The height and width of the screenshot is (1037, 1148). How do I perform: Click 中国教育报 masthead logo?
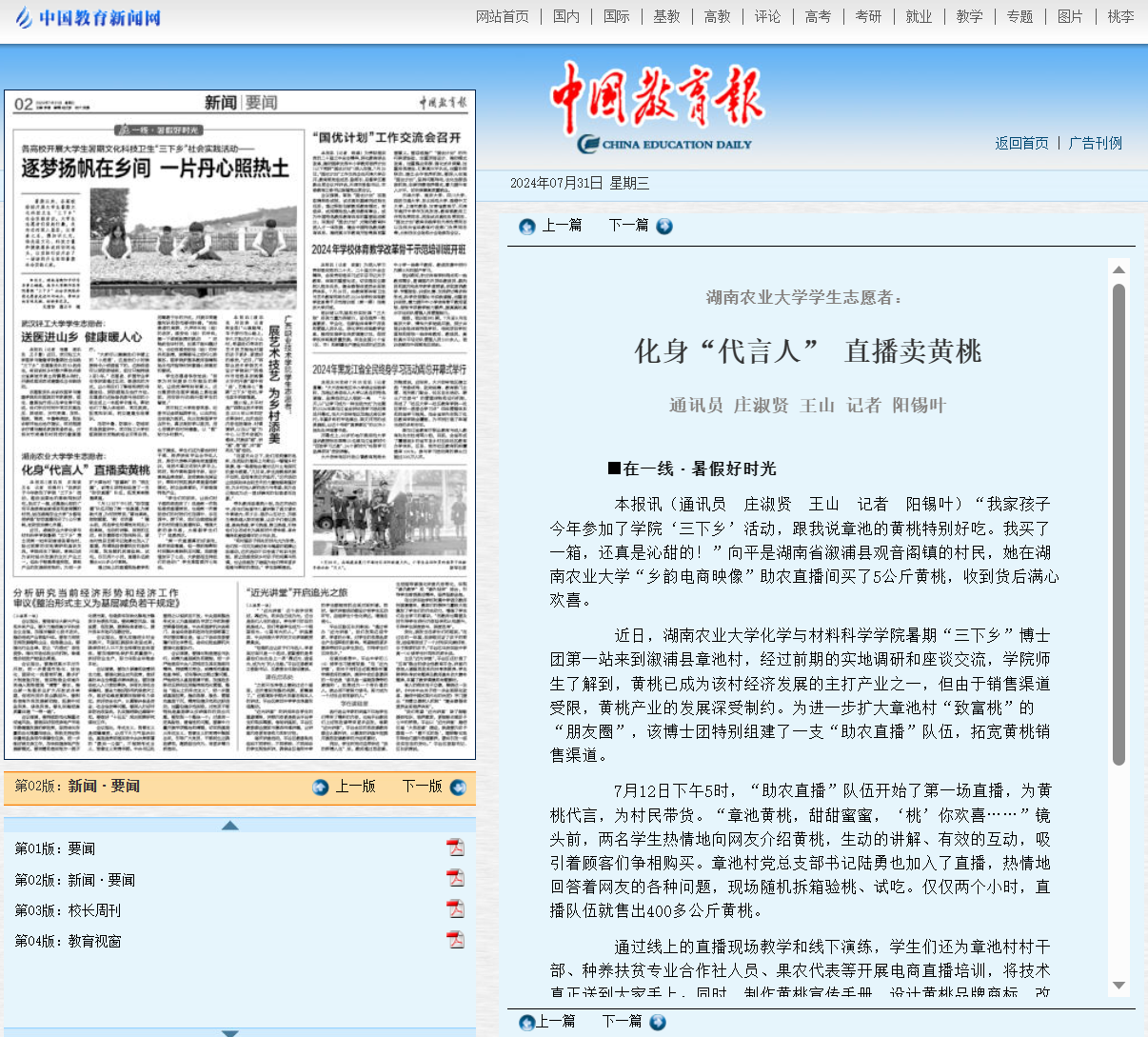tap(659, 107)
